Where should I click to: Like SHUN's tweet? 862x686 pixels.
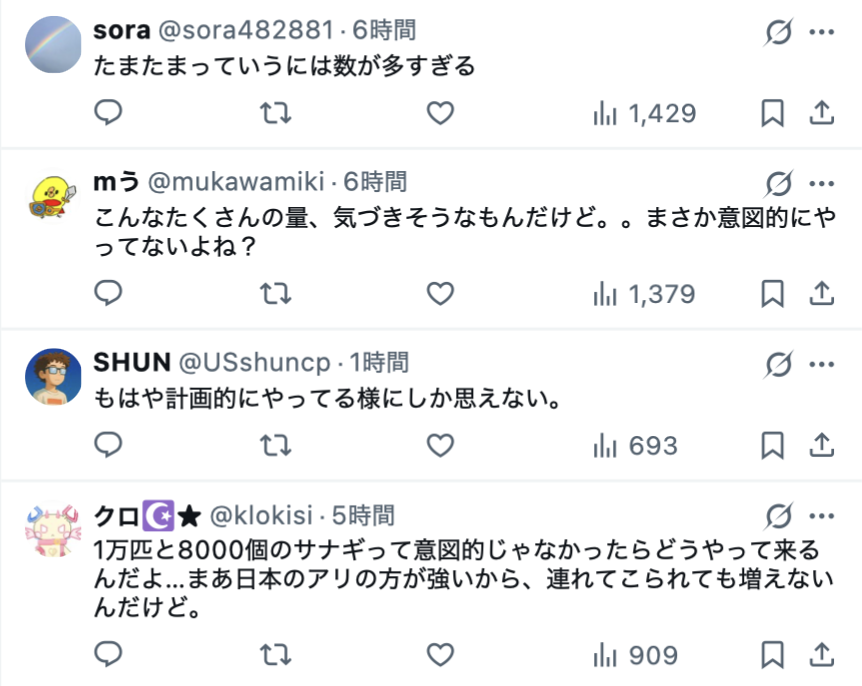(440, 444)
